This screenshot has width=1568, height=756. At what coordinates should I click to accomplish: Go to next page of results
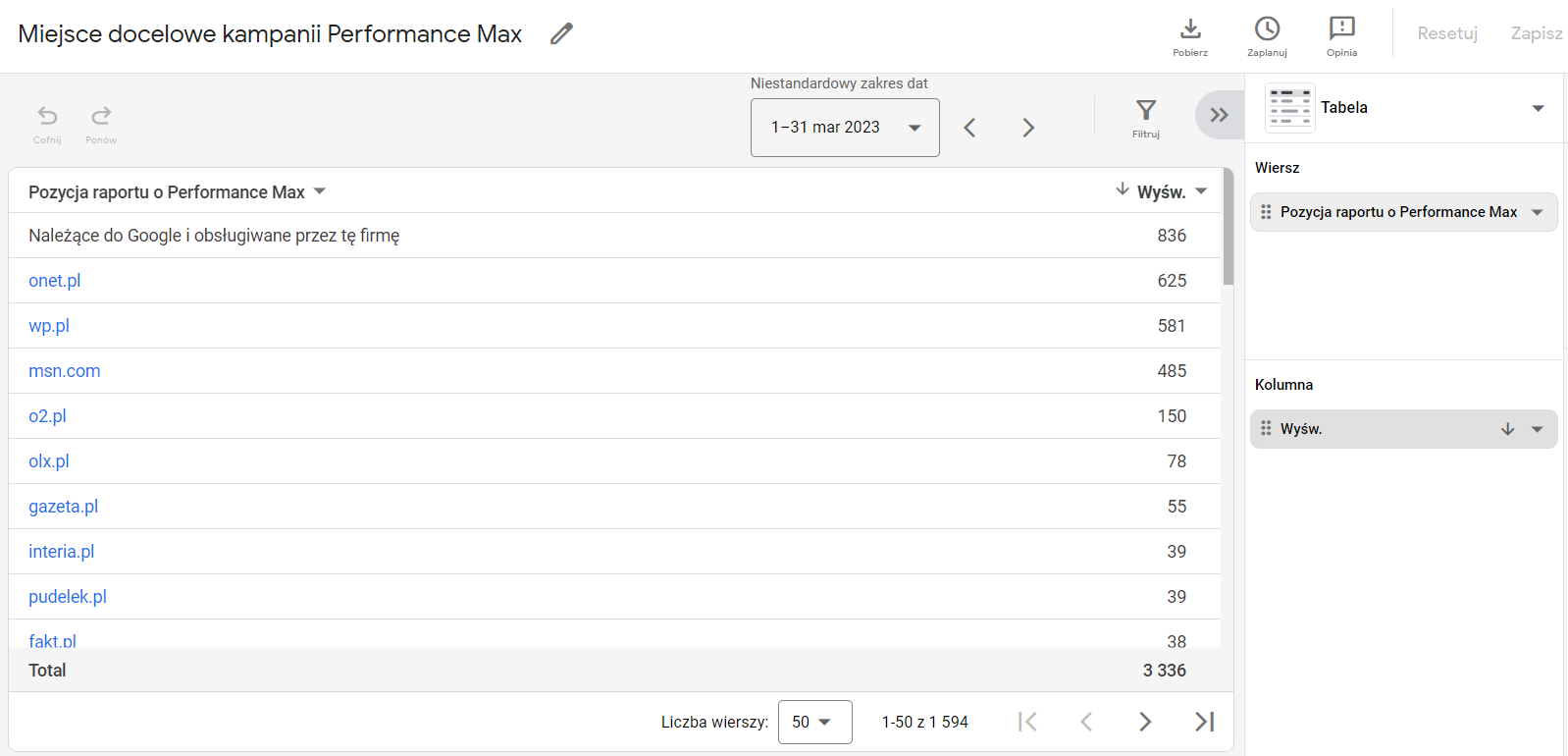click(x=1145, y=722)
